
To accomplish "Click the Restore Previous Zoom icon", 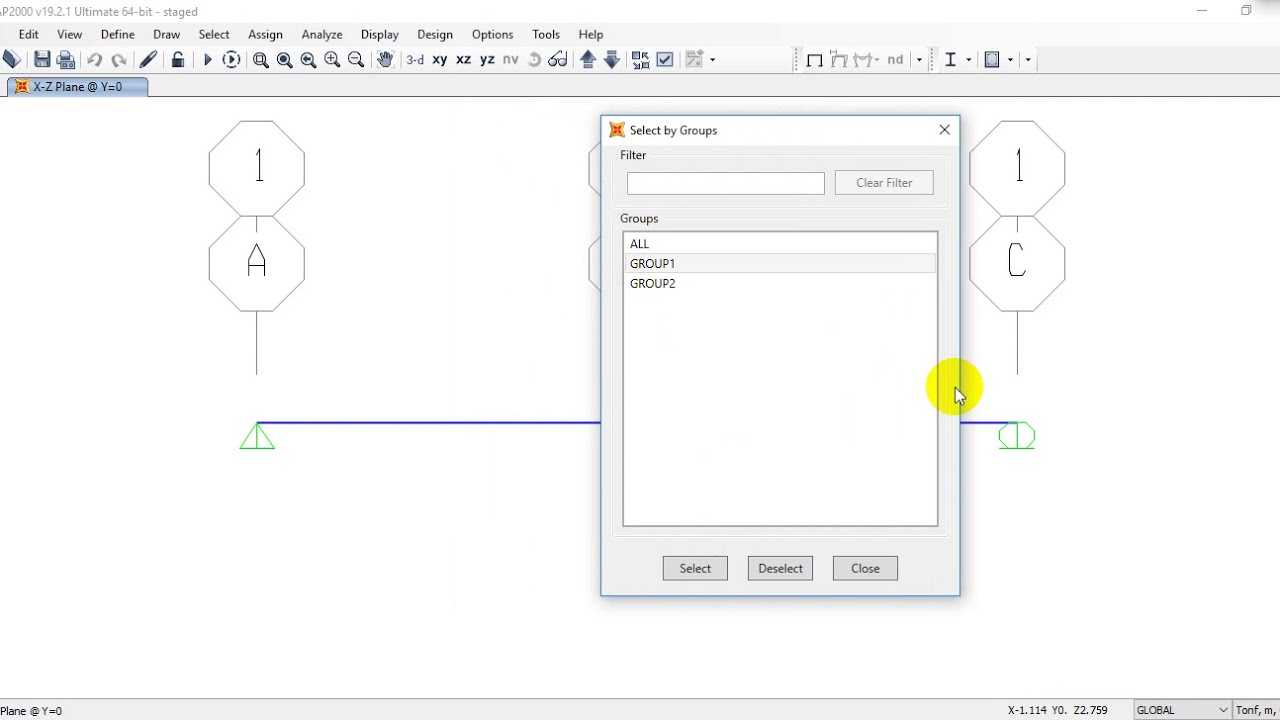I will pos(308,60).
